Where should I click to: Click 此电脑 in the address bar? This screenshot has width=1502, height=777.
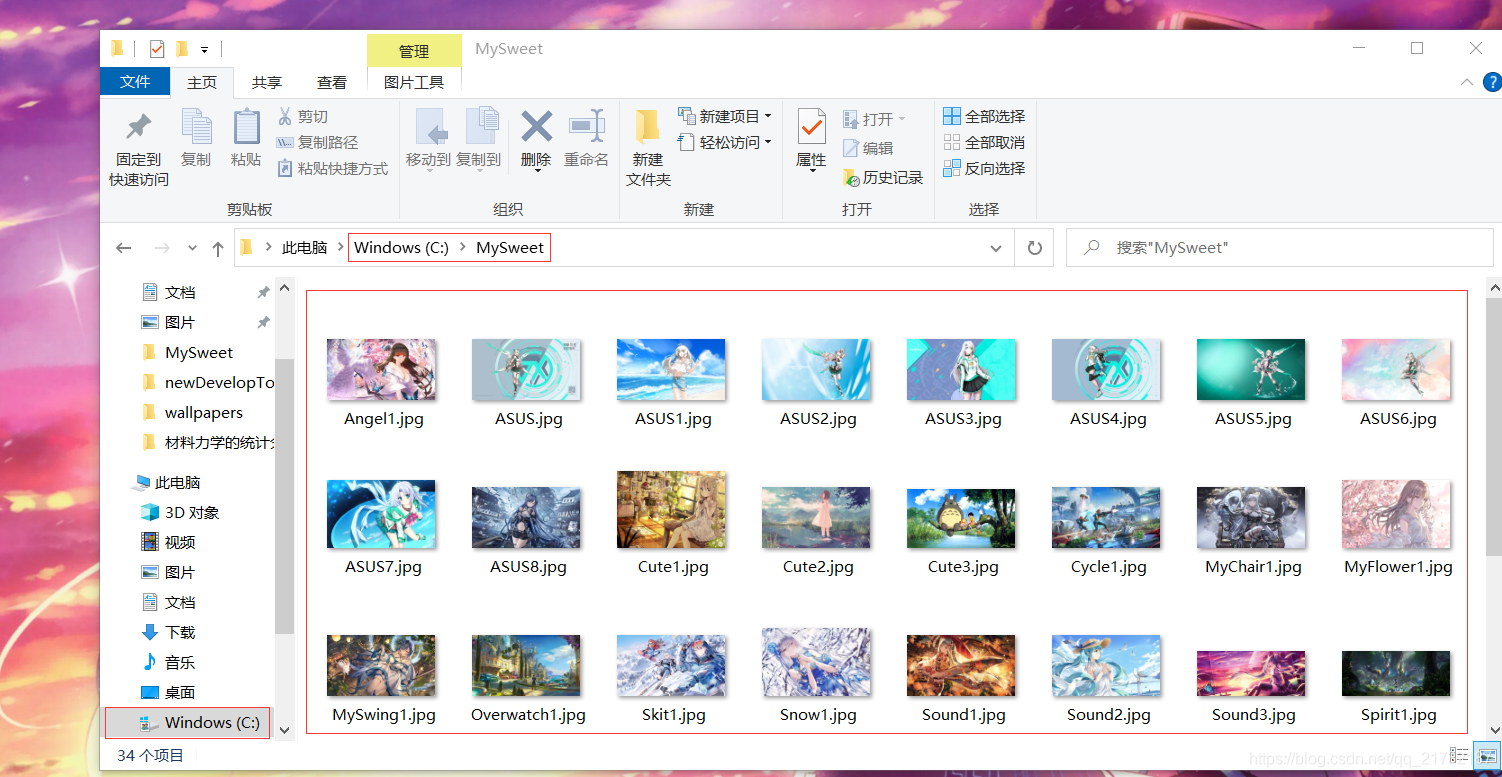click(304, 248)
